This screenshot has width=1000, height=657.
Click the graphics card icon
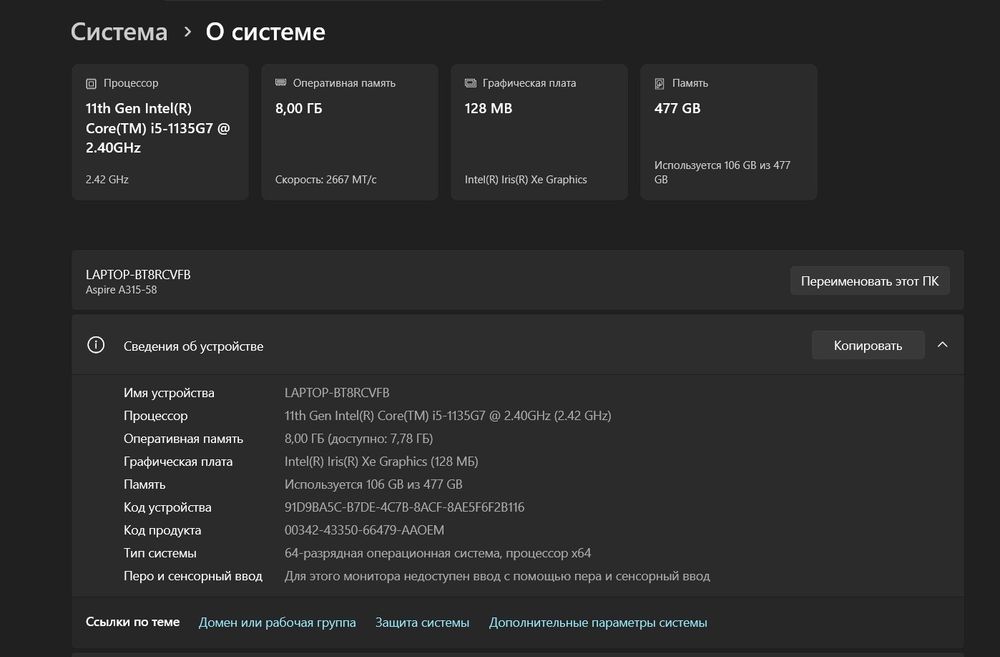click(471, 83)
